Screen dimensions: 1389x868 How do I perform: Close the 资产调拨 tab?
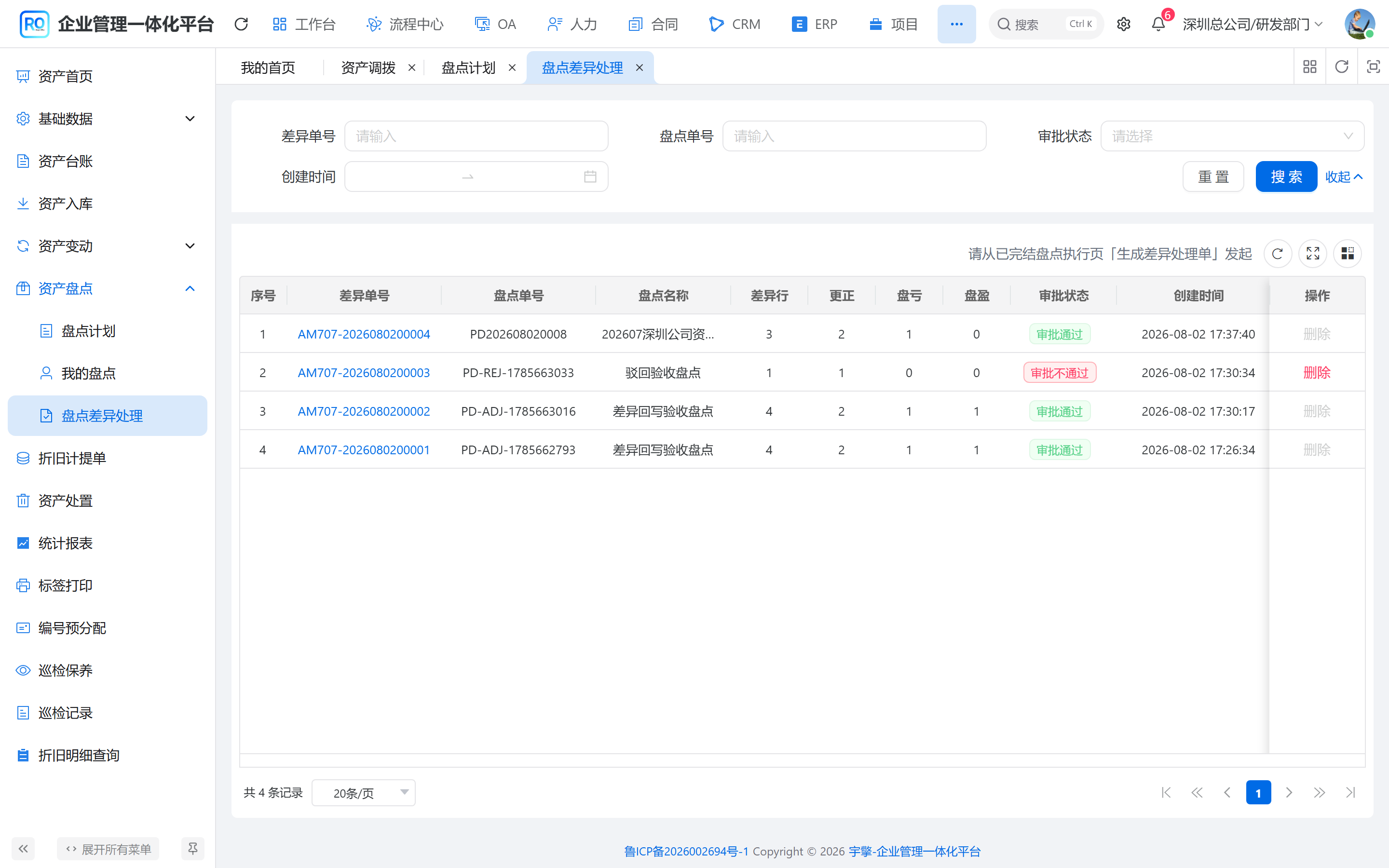(x=411, y=68)
